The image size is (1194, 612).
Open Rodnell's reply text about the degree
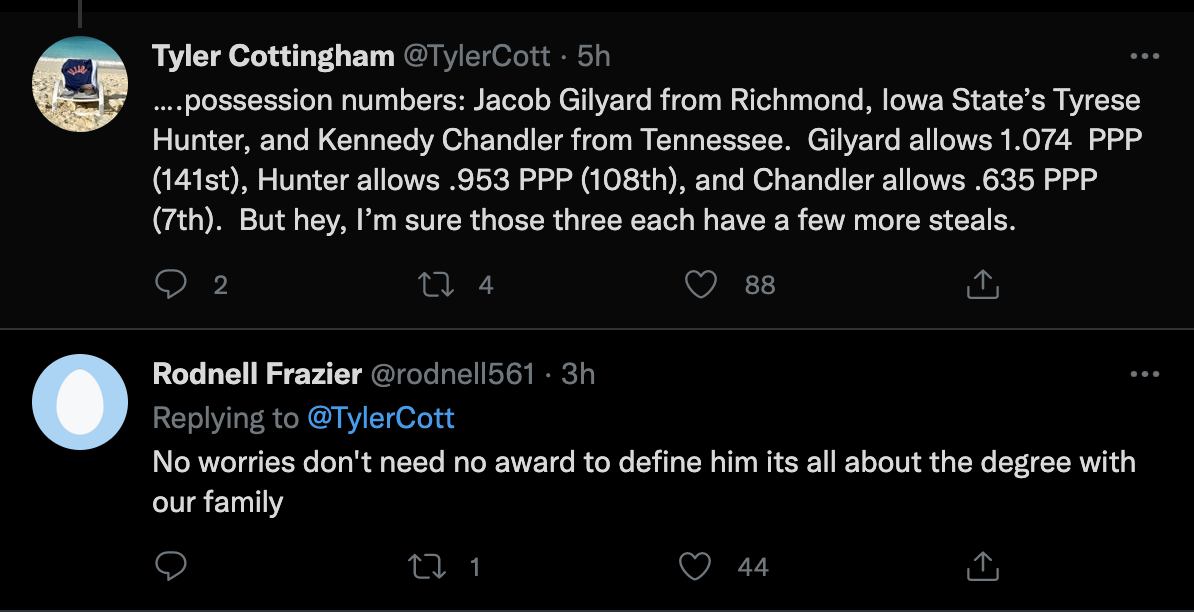(x=644, y=481)
